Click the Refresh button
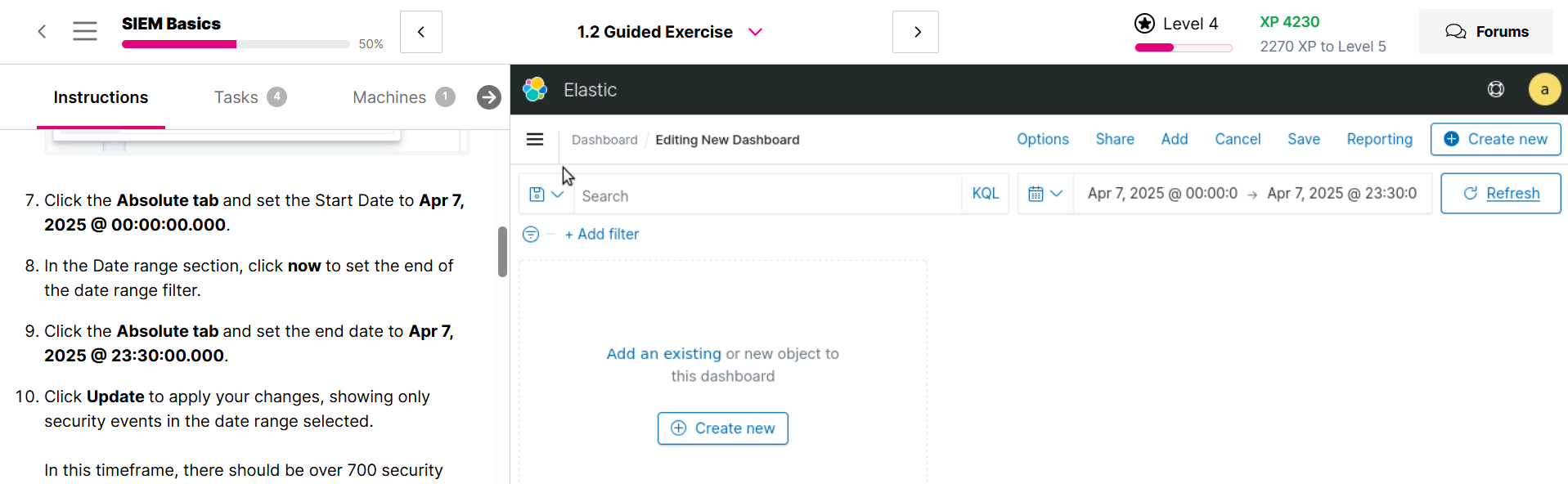1568x484 pixels. point(1500,194)
